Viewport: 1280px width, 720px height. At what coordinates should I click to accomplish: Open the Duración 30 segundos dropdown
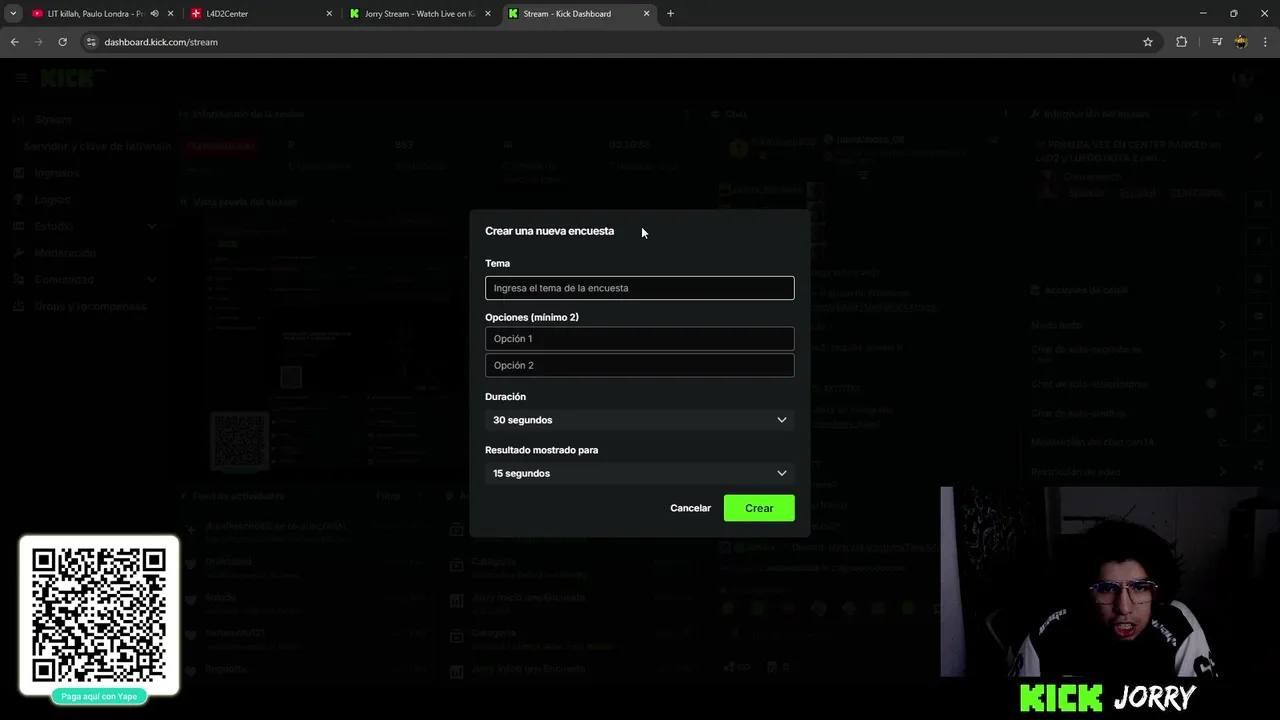(x=640, y=420)
